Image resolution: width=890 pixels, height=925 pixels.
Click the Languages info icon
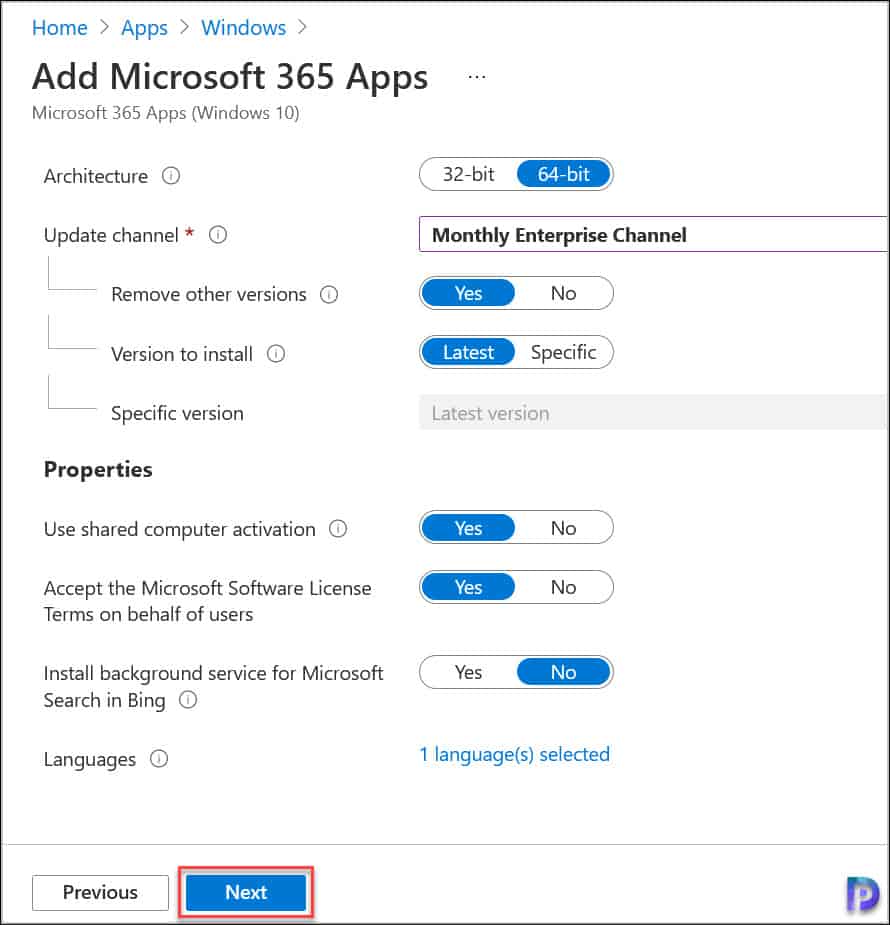point(159,759)
